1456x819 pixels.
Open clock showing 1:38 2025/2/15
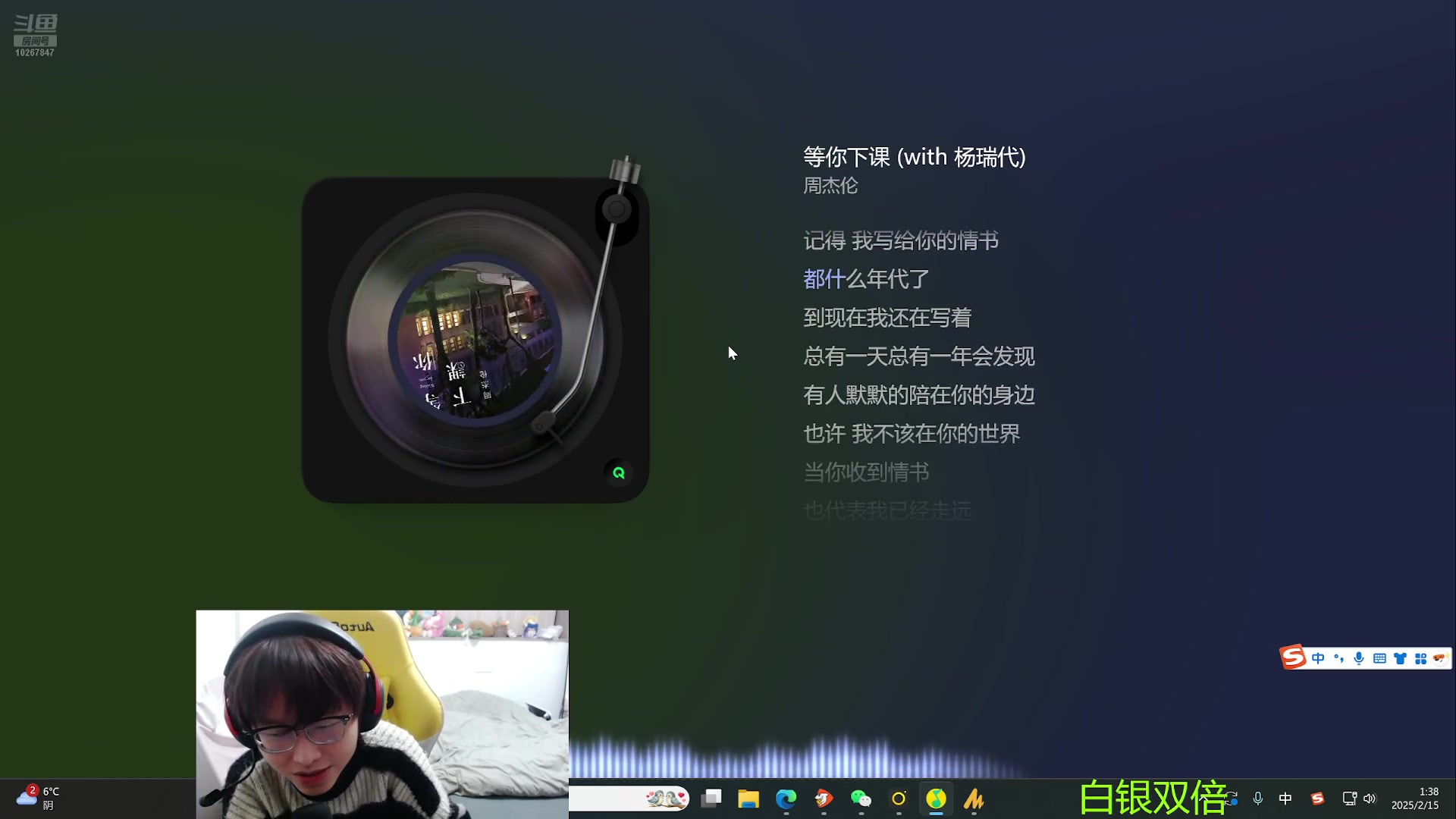coord(1415,799)
